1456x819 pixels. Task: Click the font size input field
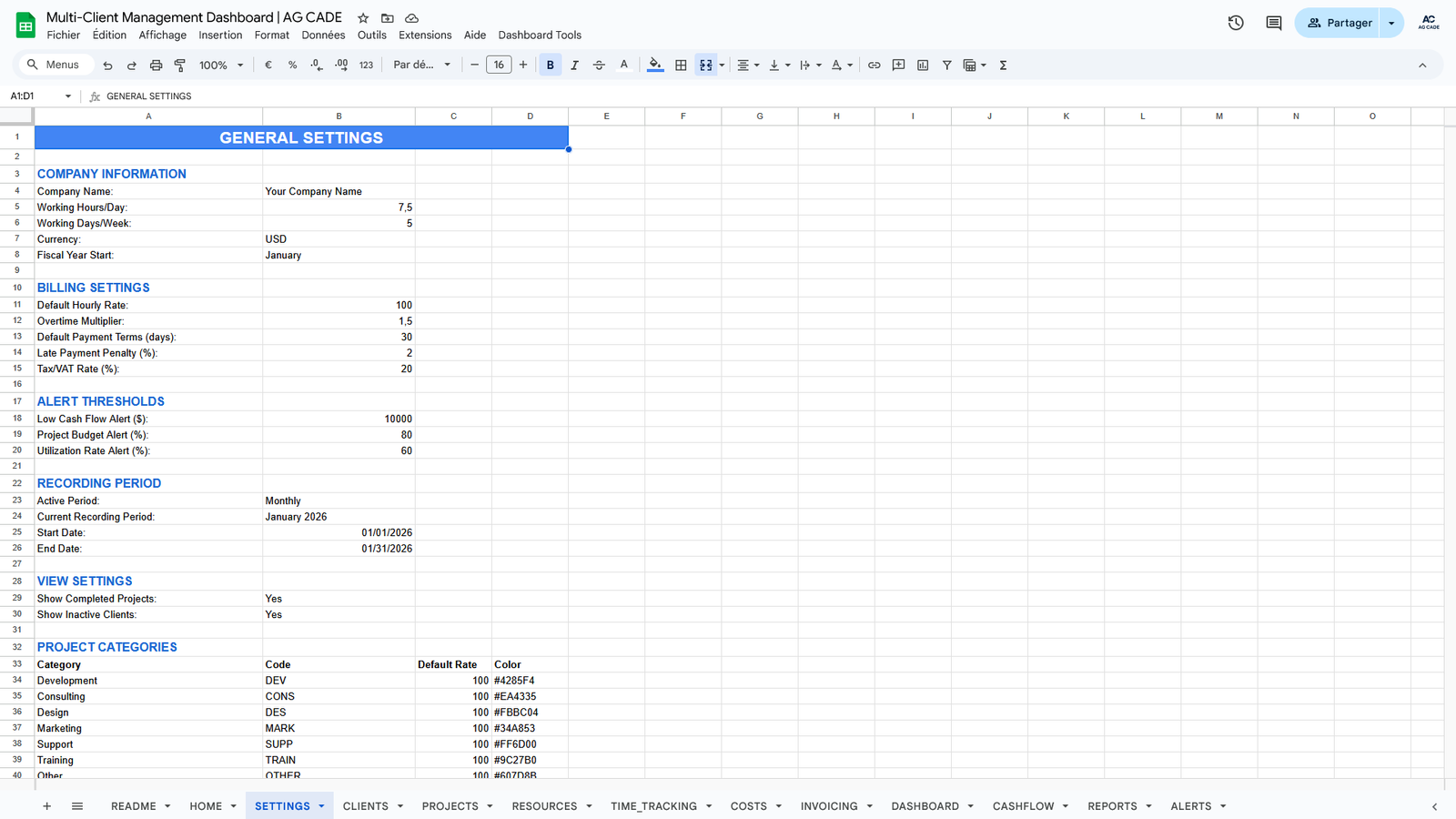coord(499,66)
